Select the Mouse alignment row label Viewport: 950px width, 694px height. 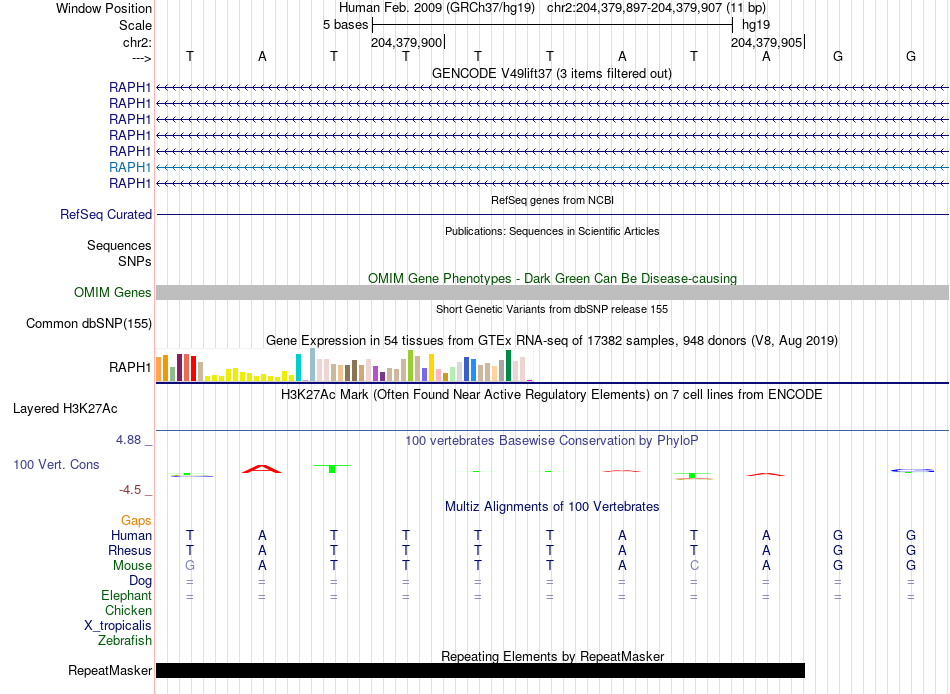pyautogui.click(x=132, y=566)
